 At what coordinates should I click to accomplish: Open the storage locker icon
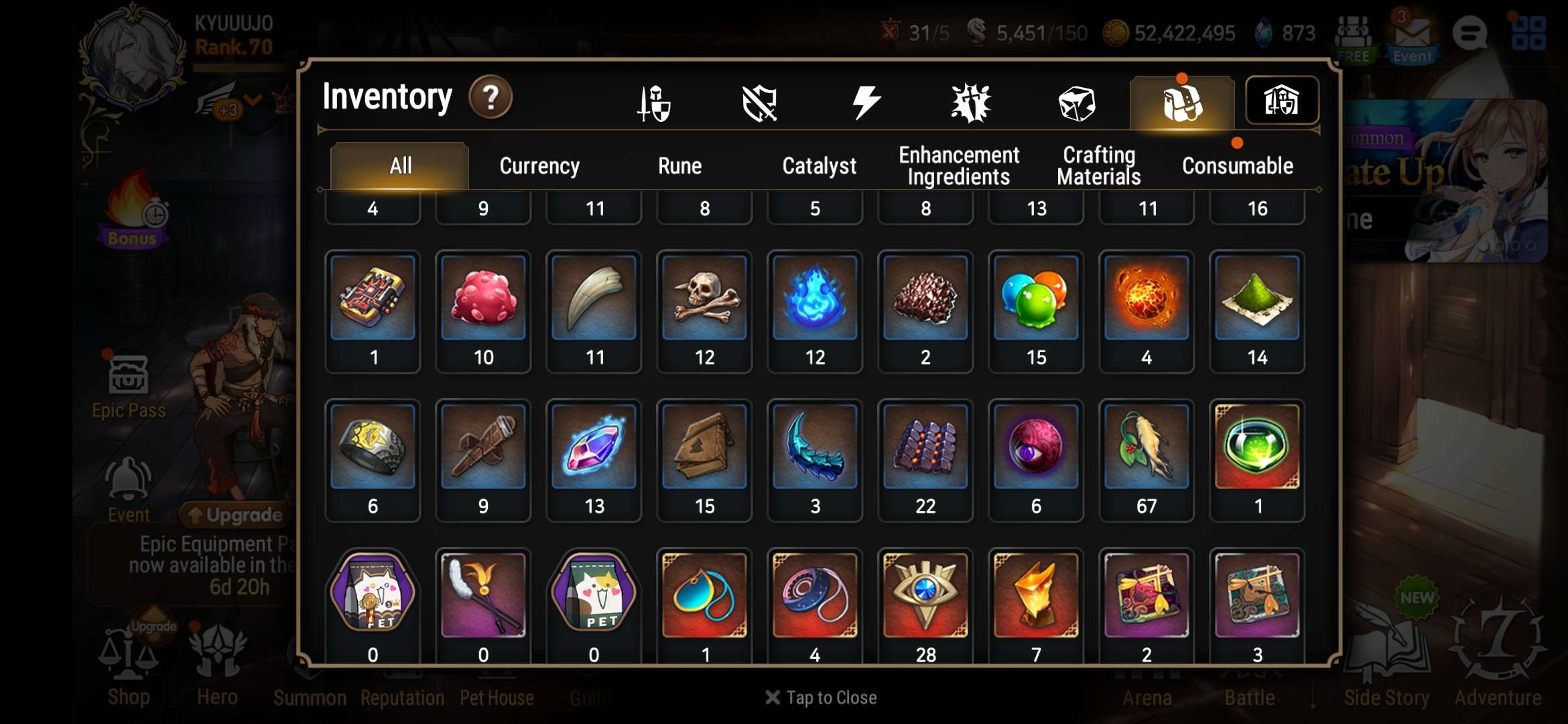[1282, 101]
